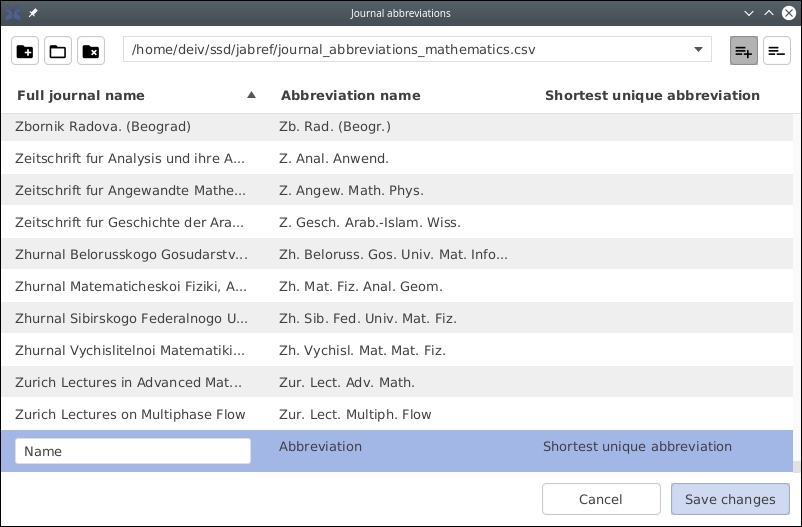Click abbreviation Z. Anal. Anwend.

[x=334, y=158]
